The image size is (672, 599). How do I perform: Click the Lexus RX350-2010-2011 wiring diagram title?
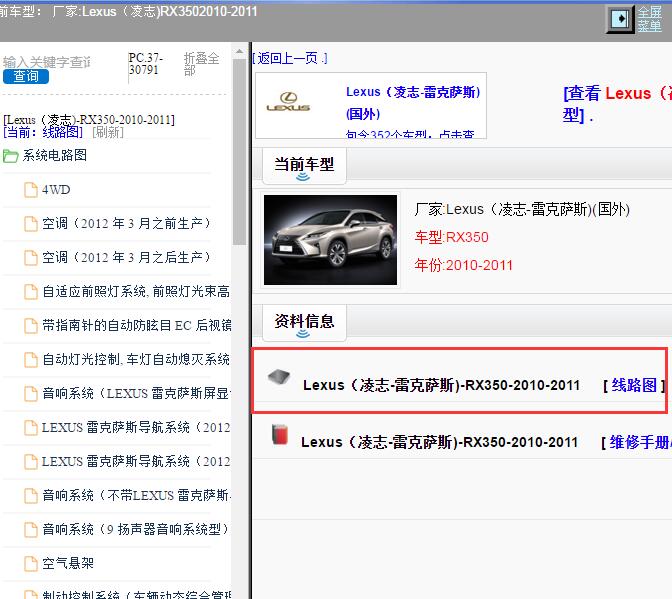[x=441, y=385]
